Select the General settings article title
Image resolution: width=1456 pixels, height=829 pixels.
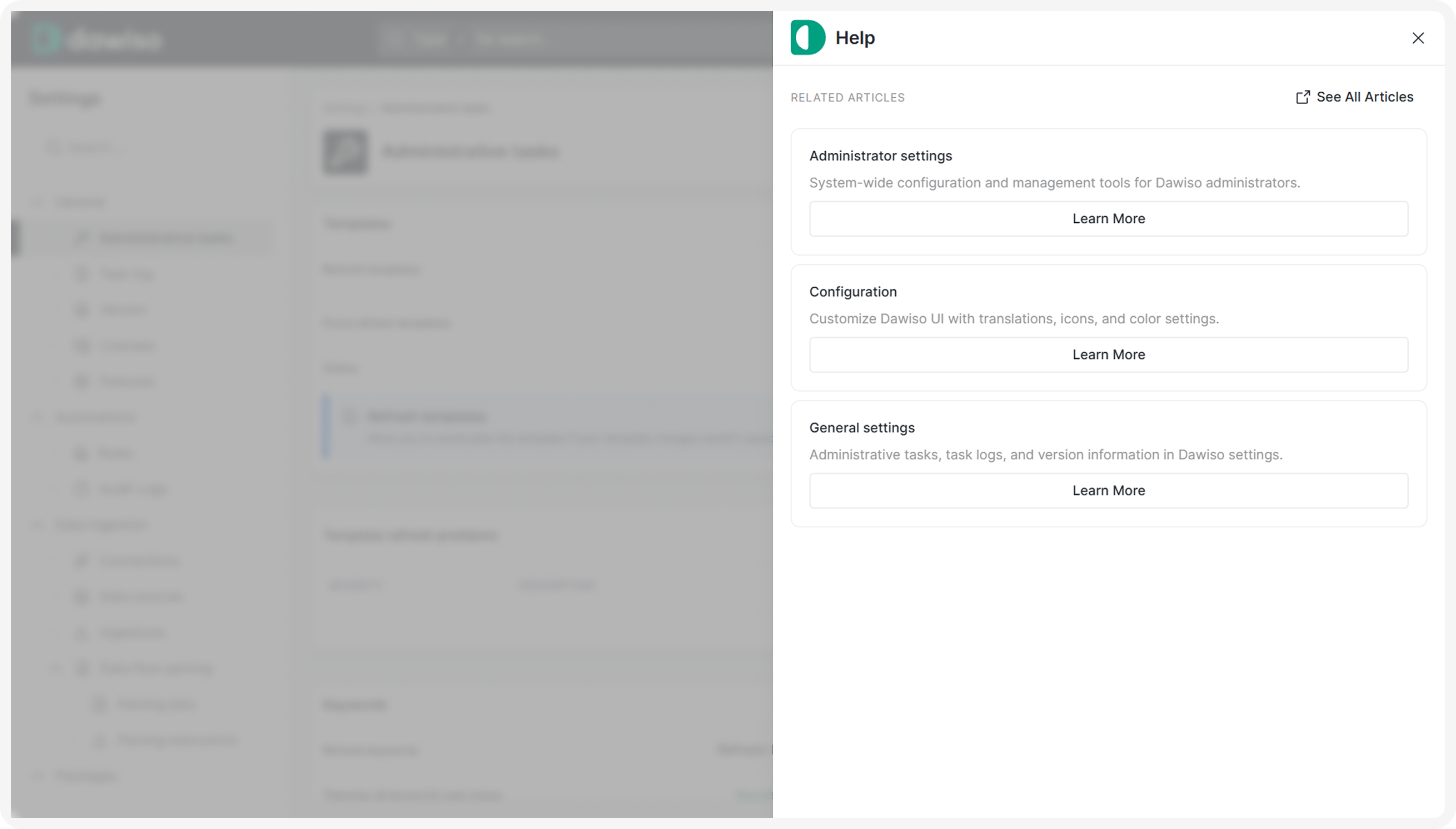click(x=861, y=428)
